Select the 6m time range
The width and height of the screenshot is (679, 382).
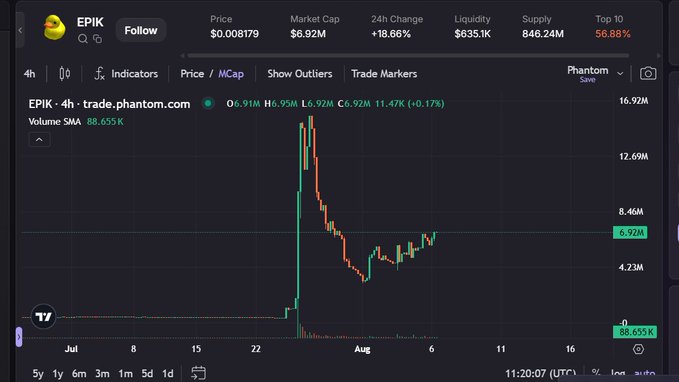[79, 373]
